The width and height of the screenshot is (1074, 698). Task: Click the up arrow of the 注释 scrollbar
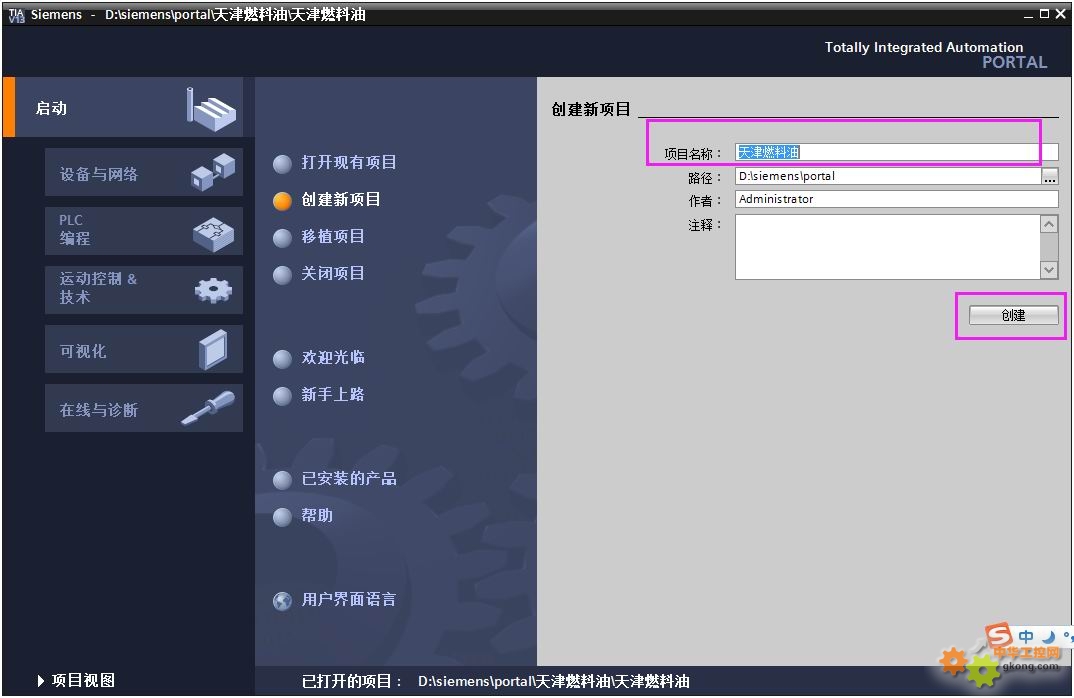pyautogui.click(x=1049, y=224)
